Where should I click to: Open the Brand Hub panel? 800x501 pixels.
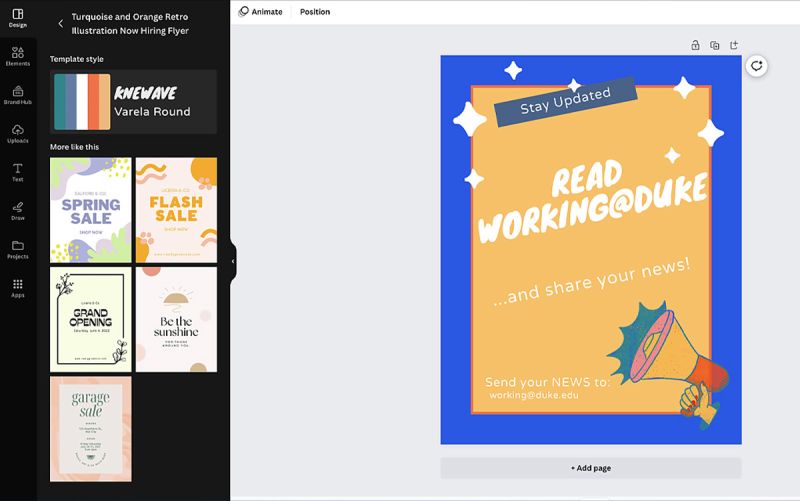(x=18, y=95)
